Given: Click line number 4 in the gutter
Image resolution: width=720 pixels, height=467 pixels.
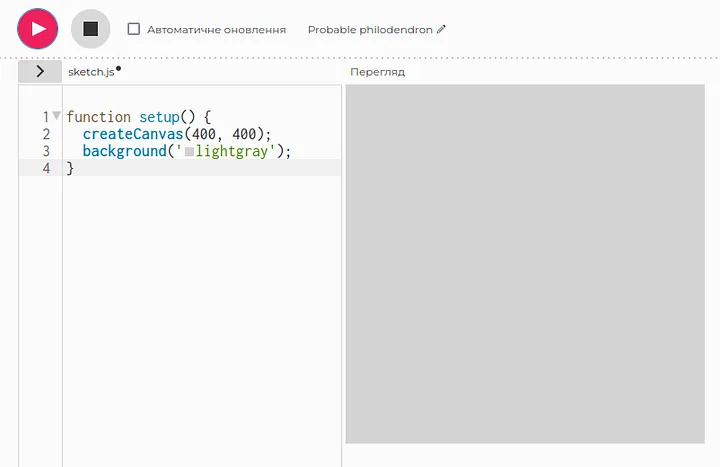Looking at the screenshot, I should pyautogui.click(x=45, y=168).
